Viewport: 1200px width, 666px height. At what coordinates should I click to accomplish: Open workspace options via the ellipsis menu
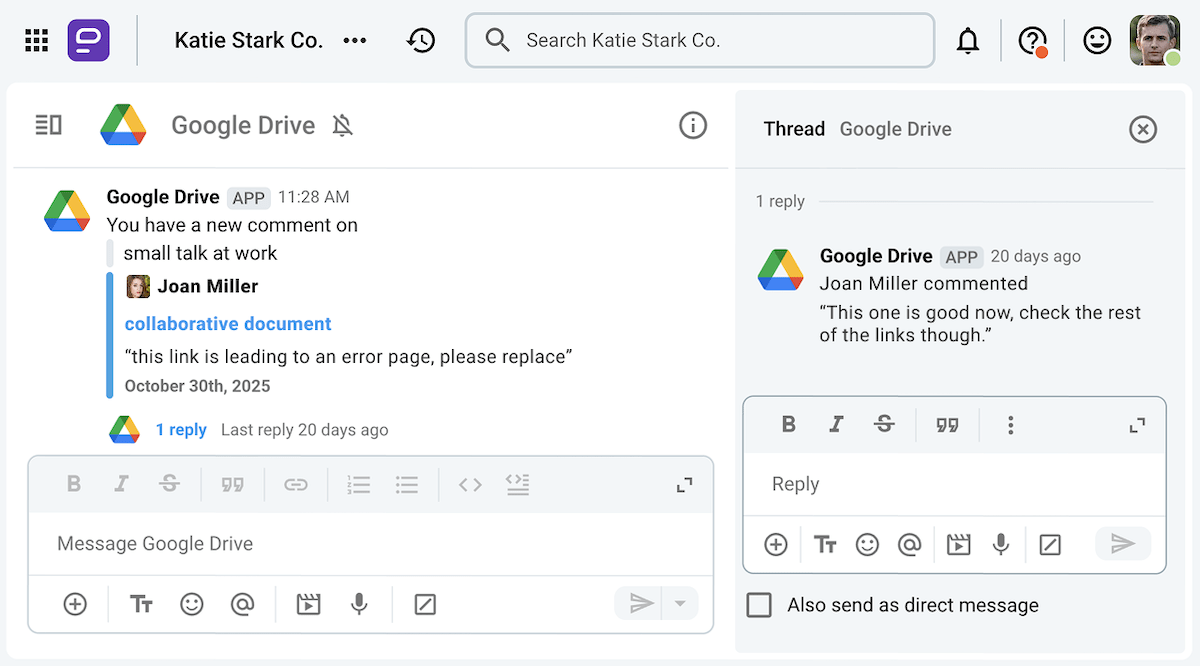pyautogui.click(x=355, y=40)
